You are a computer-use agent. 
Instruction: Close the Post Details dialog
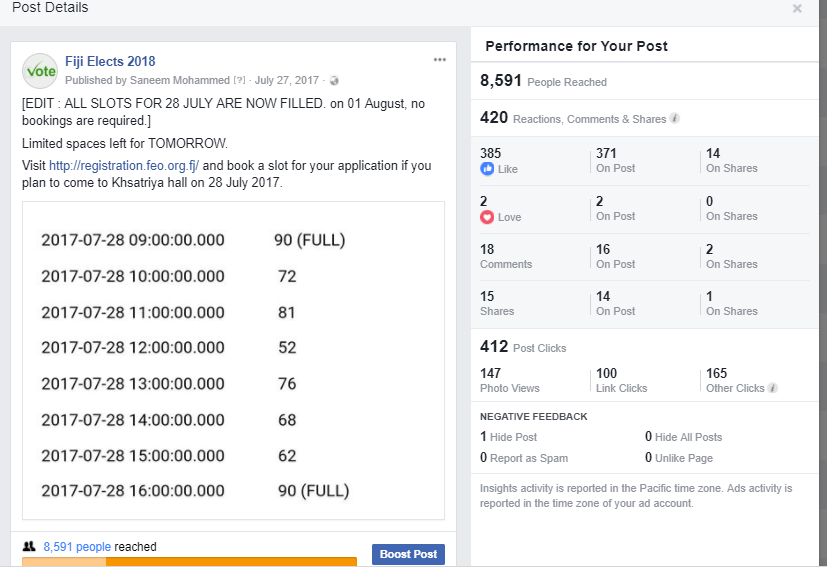pyautogui.click(x=797, y=8)
